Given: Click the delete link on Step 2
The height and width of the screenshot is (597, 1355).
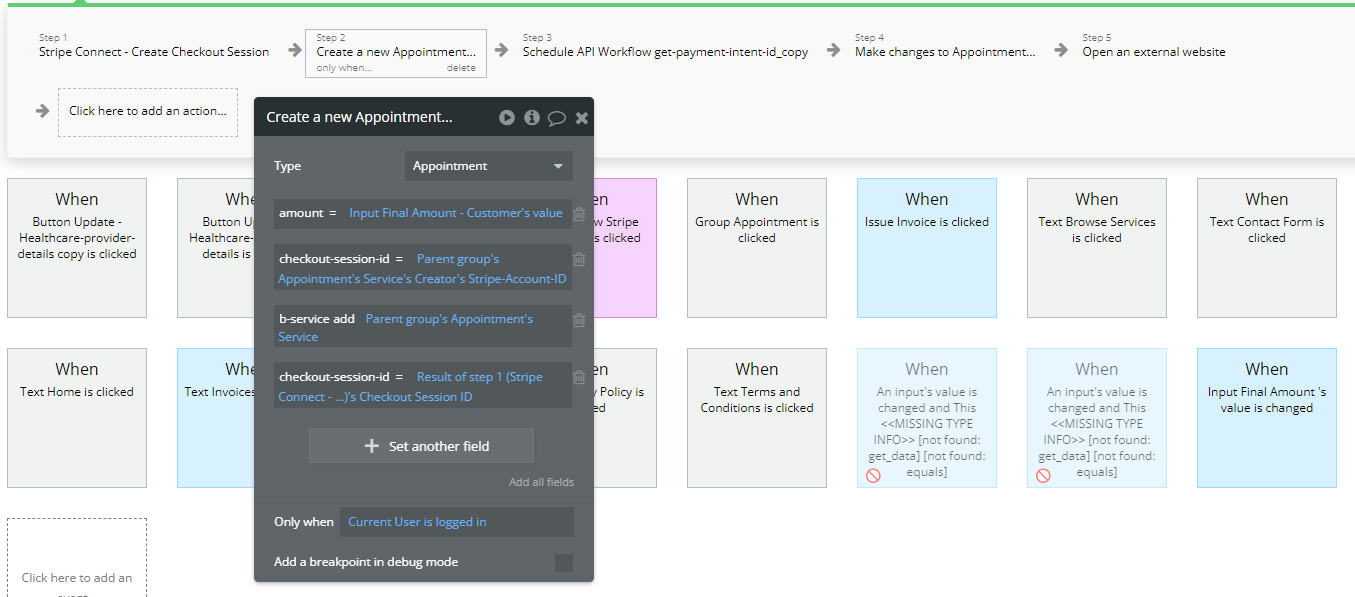Looking at the screenshot, I should 461,68.
